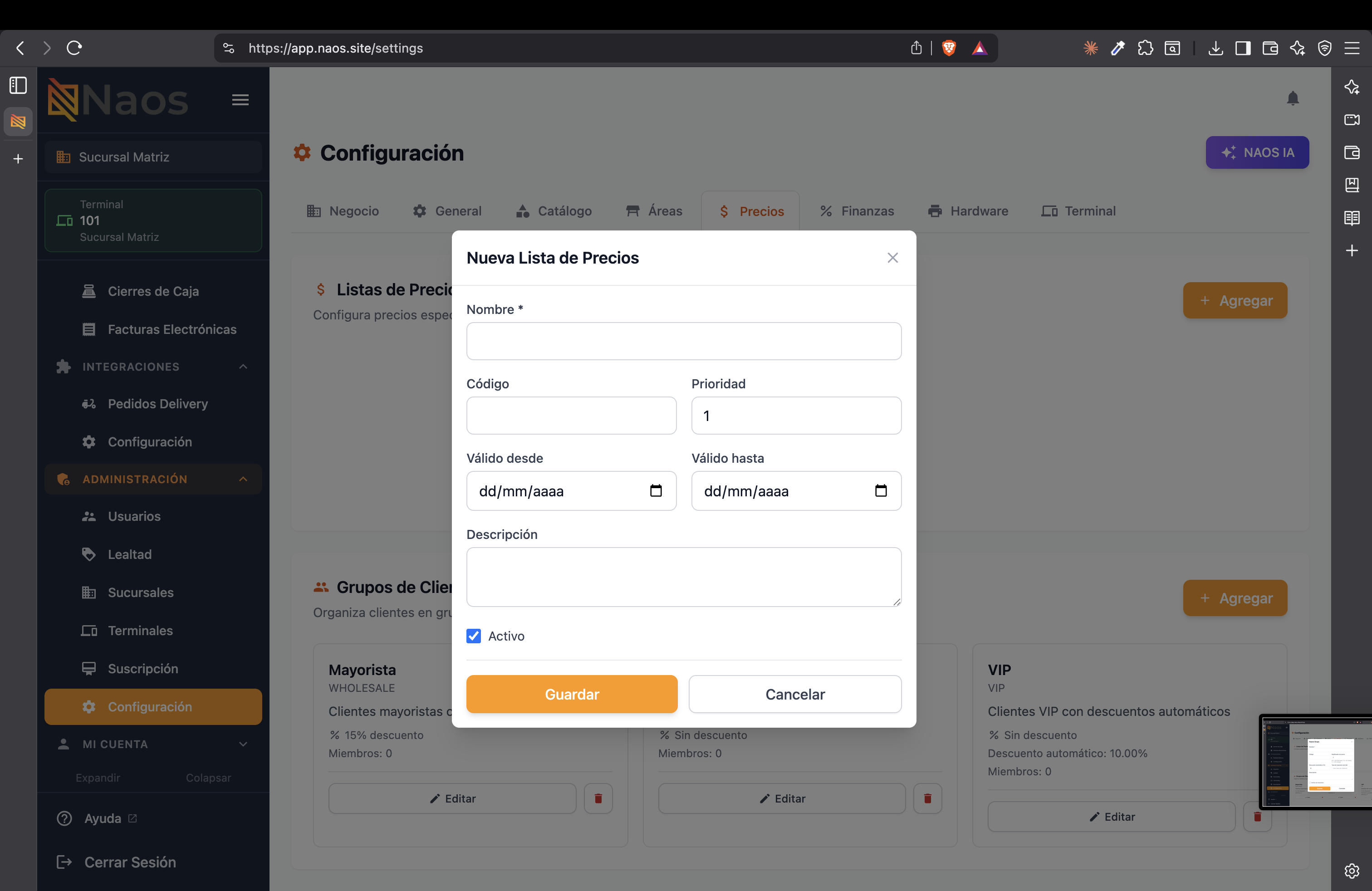Close the Nueva Lista de Precios dialog

click(892, 258)
